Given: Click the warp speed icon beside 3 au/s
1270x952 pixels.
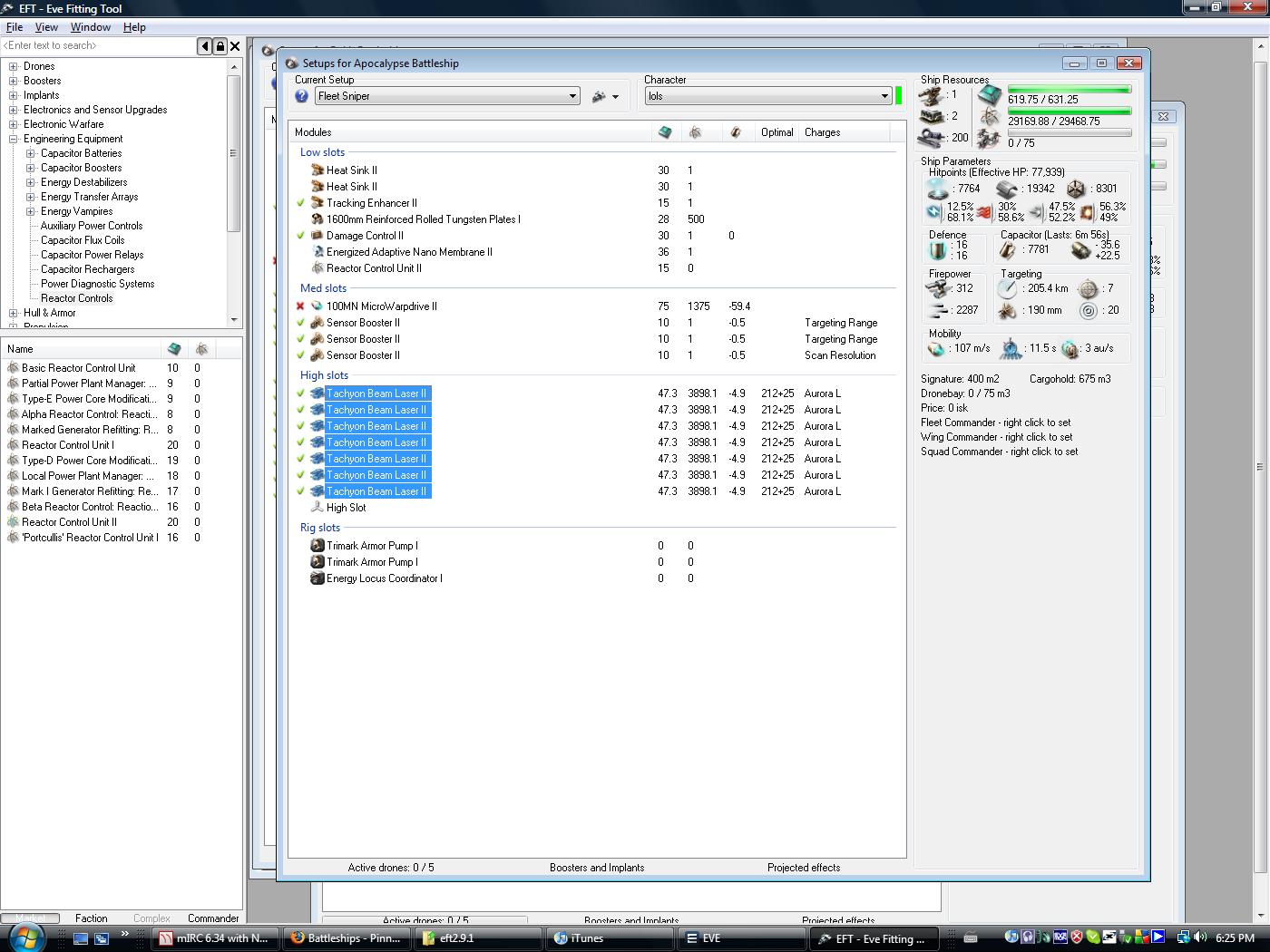Looking at the screenshot, I should pos(1070,348).
